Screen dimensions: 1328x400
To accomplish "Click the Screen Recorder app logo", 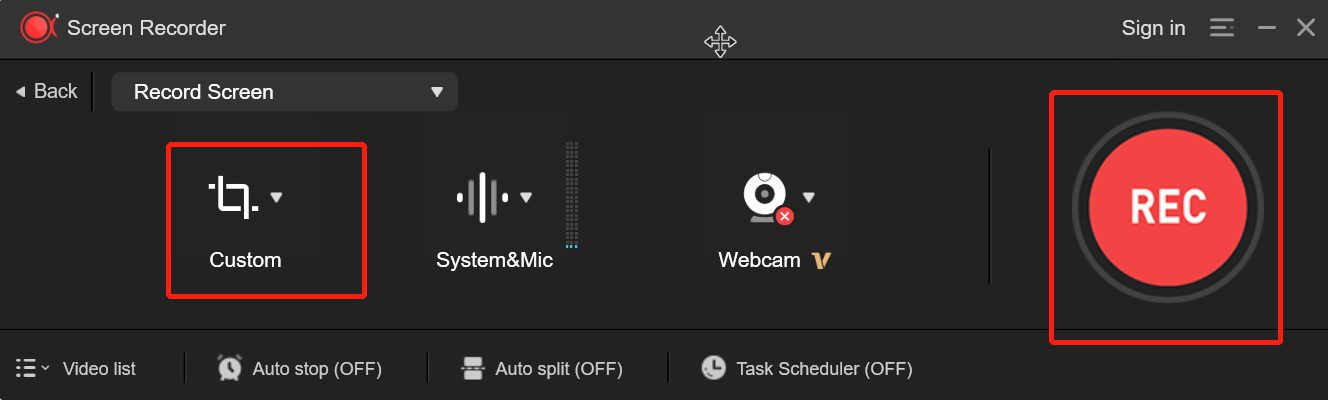I will pos(38,28).
